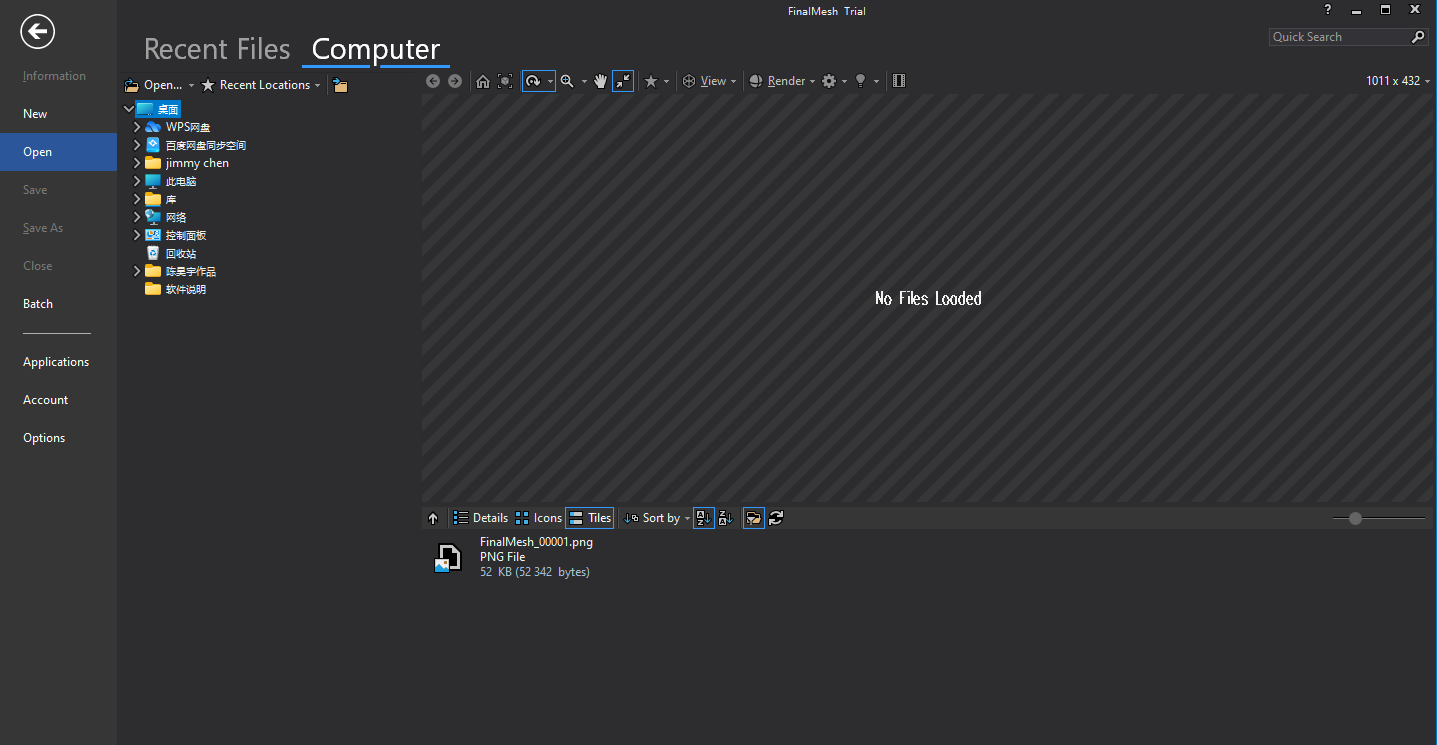Switch file list to Details view
The width and height of the screenshot is (1437, 745).
[x=481, y=518]
